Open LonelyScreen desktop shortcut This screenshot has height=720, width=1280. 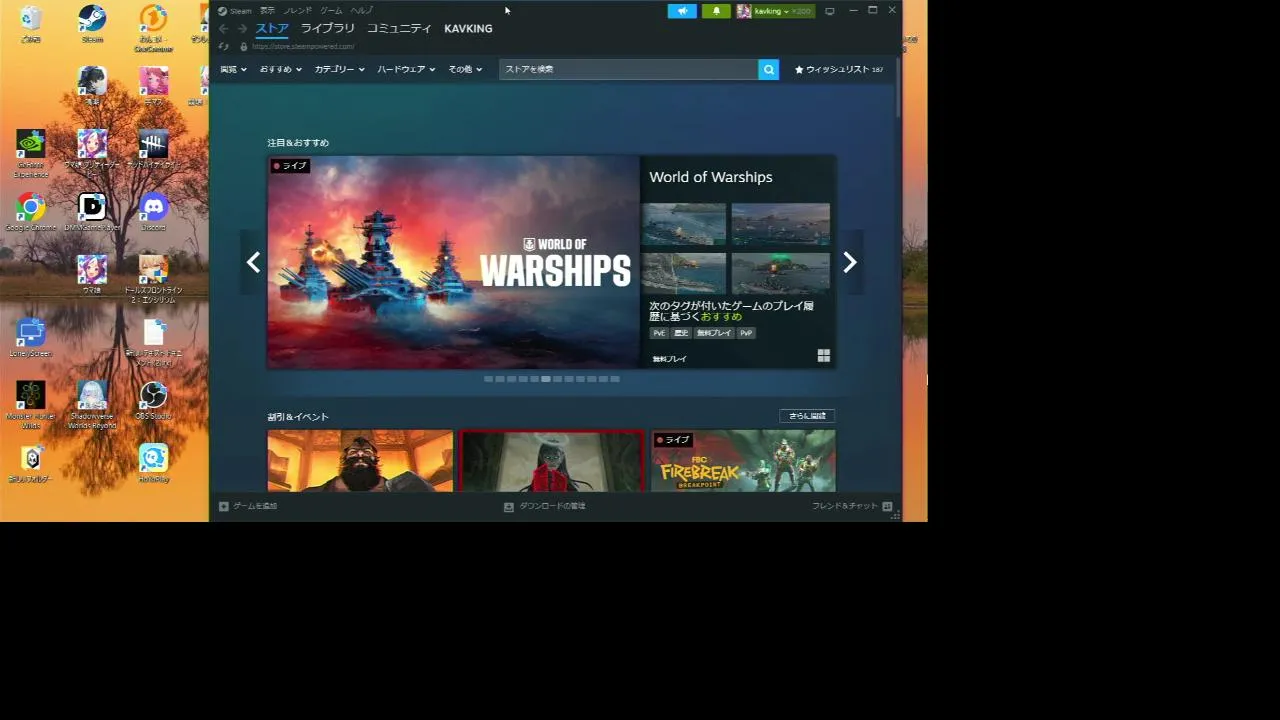(31, 338)
